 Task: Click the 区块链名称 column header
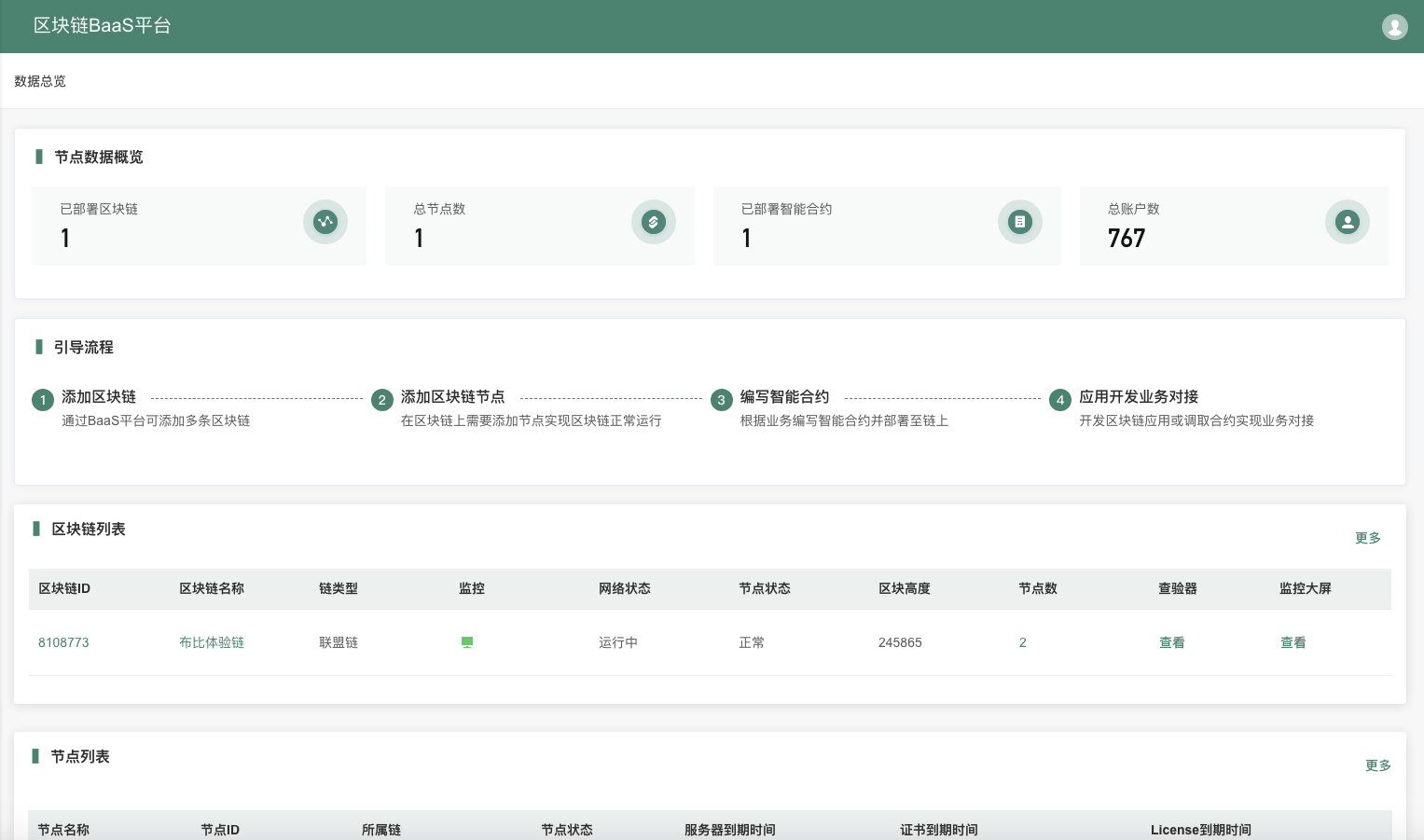212,588
